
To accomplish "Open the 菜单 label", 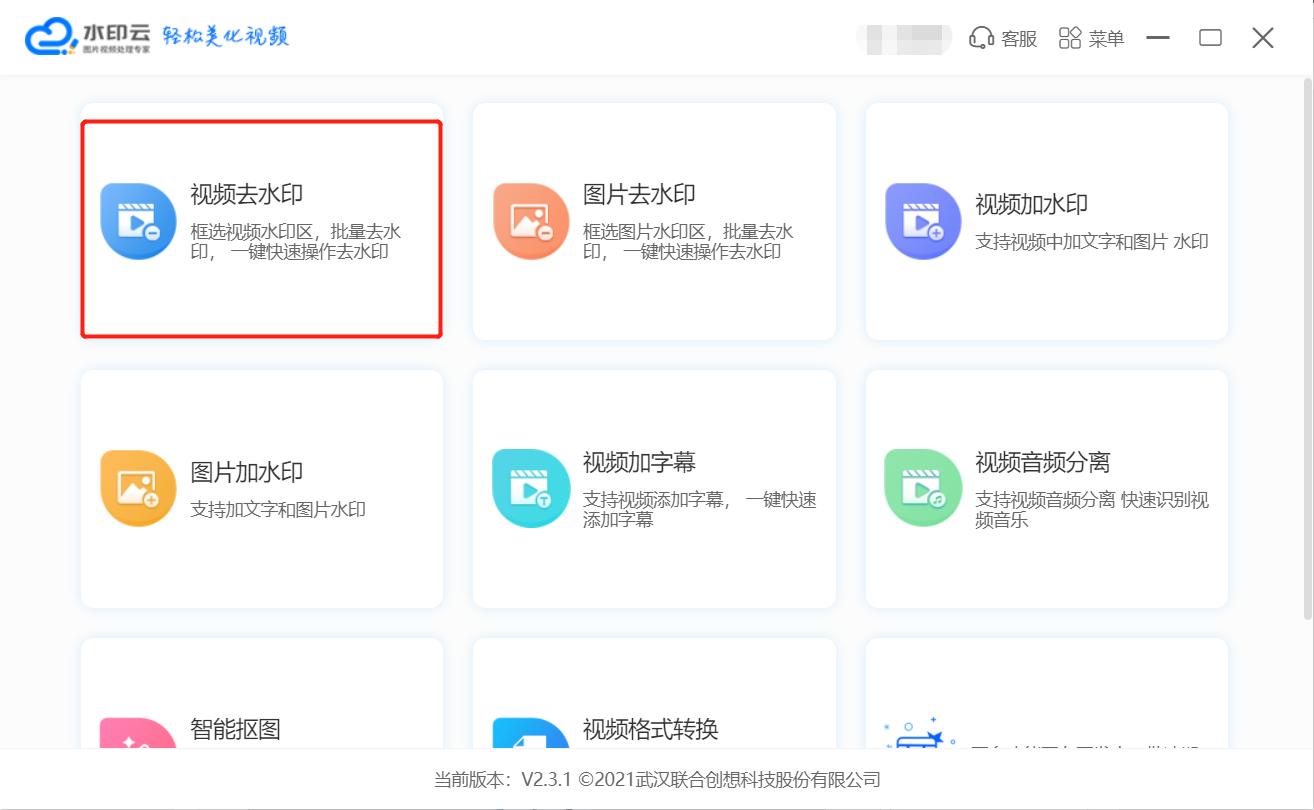I will click(x=1107, y=39).
